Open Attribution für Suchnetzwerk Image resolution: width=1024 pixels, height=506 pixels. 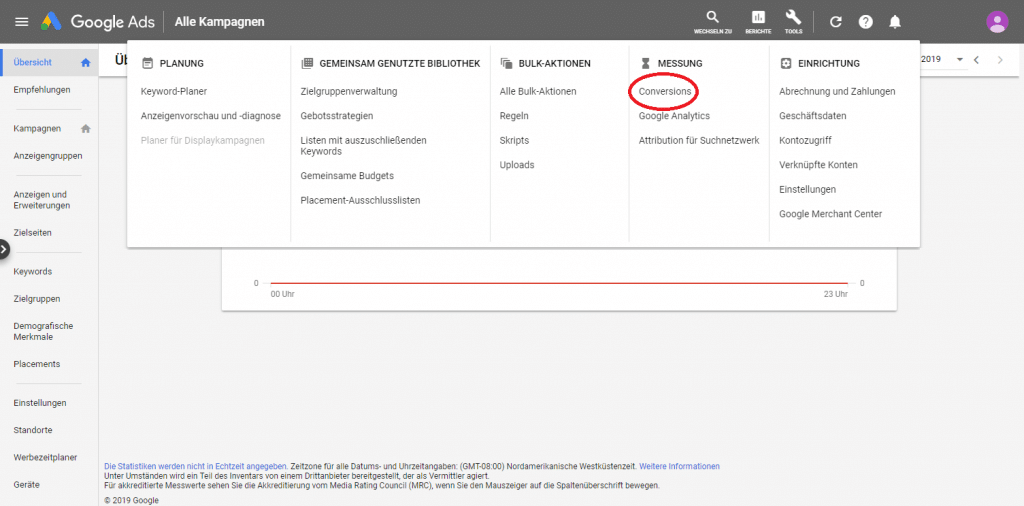click(x=699, y=140)
